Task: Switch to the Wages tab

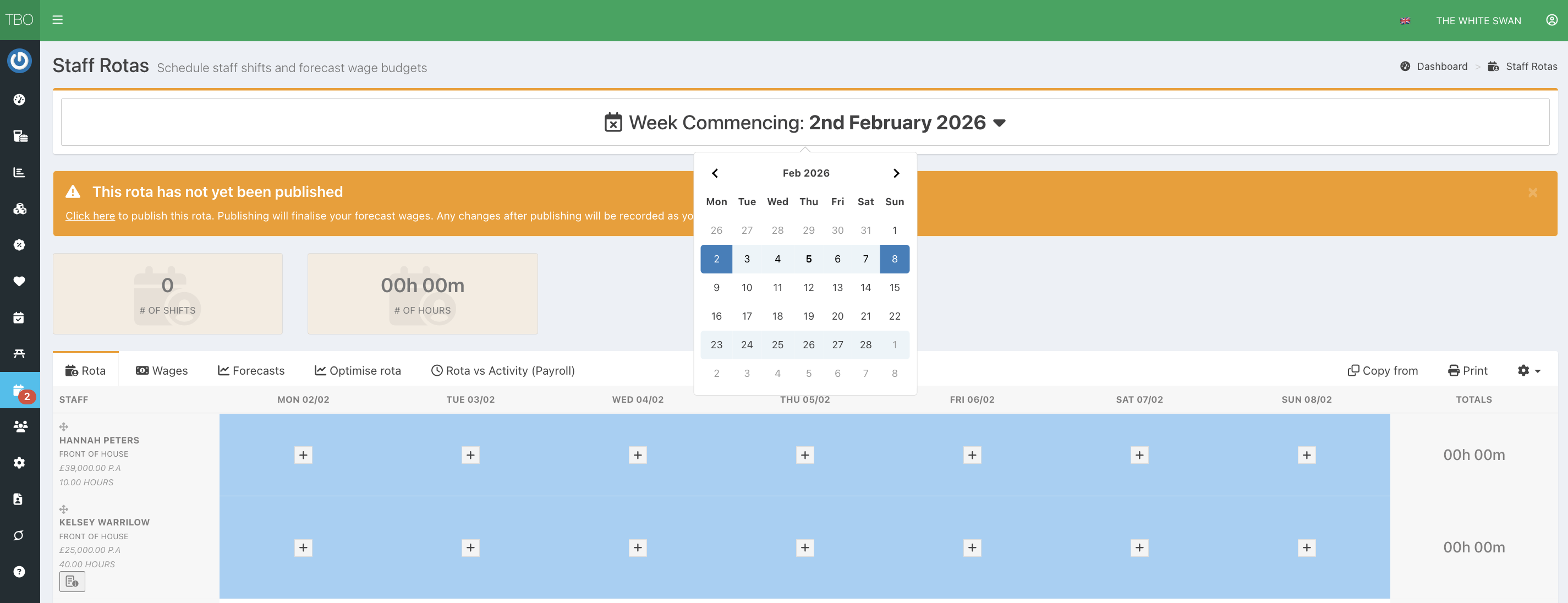Action: 162,371
